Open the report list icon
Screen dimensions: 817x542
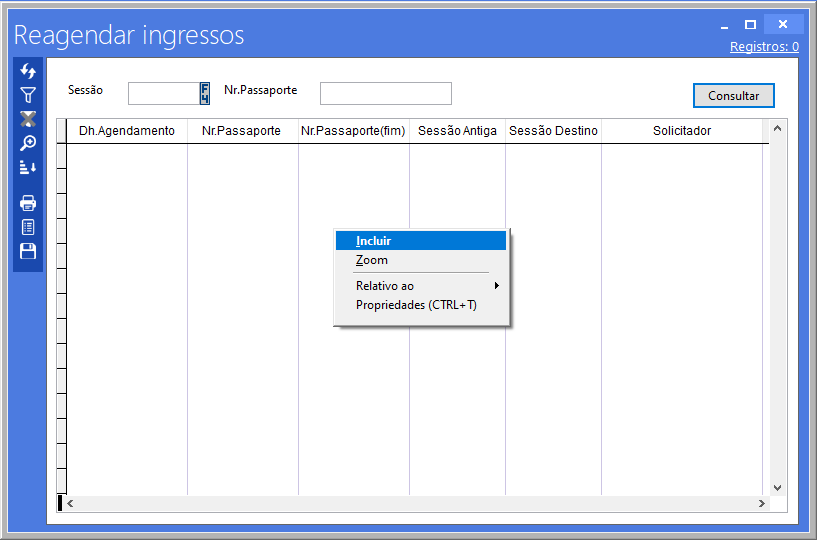coord(28,227)
